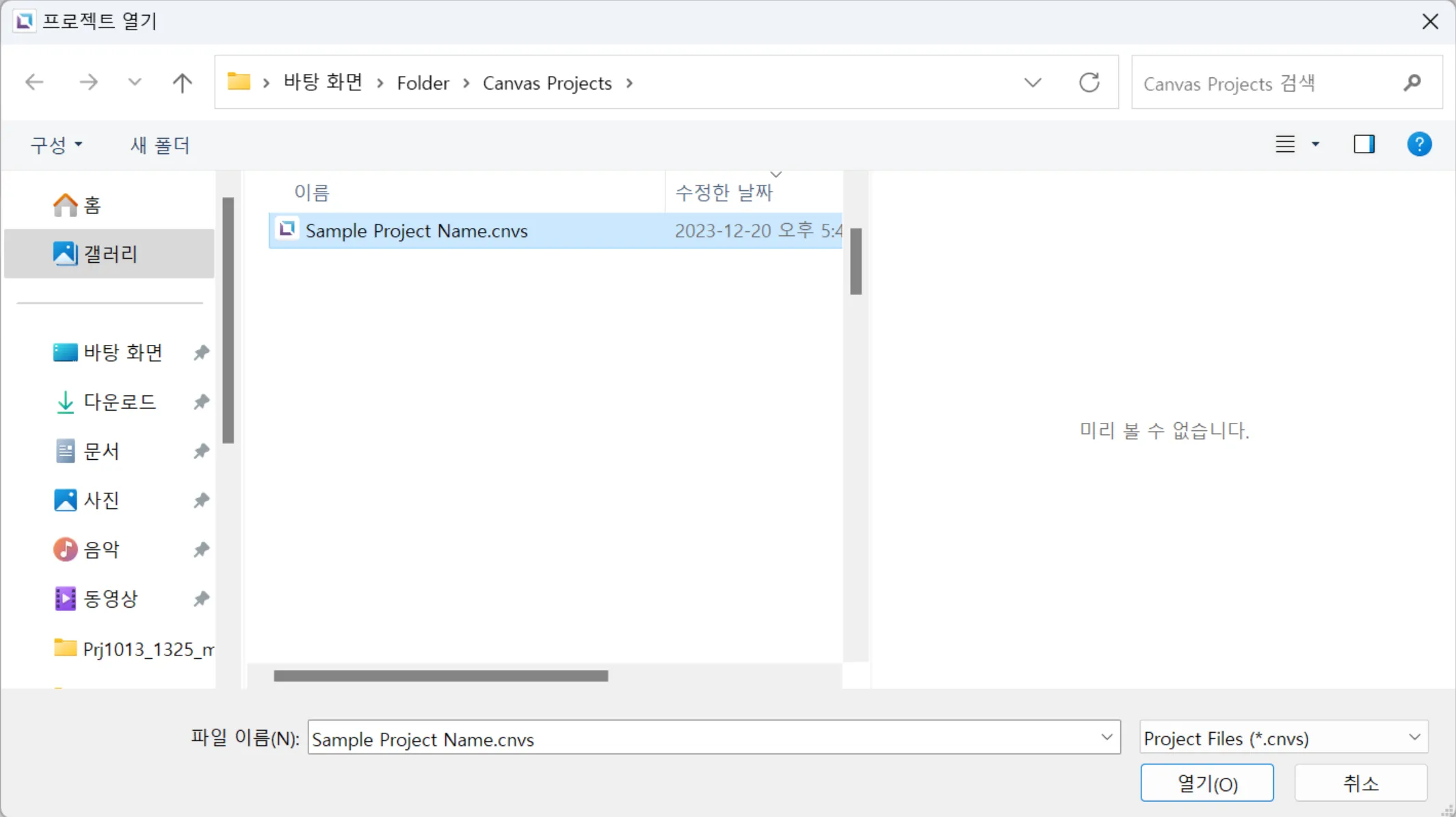The image size is (1456, 817).
Task: Click the search magnifier icon
Action: [1412, 83]
